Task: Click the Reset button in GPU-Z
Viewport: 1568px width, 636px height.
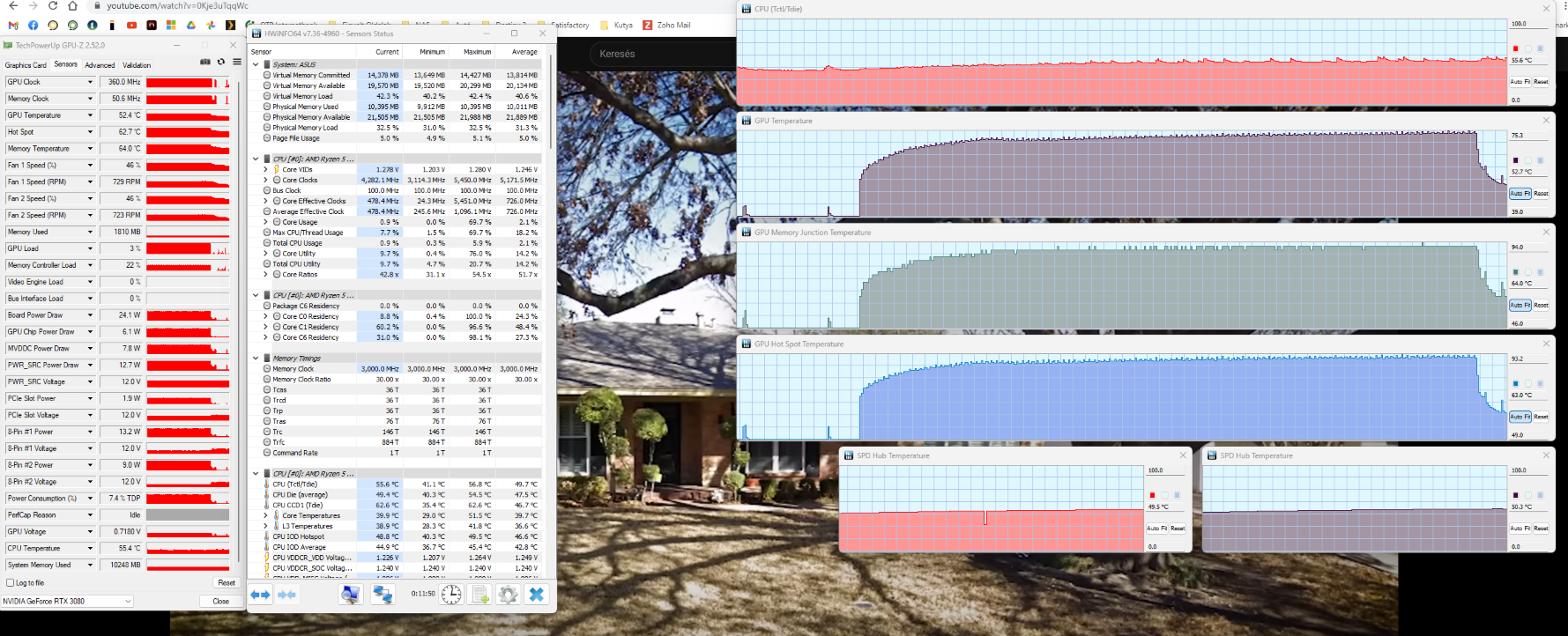Action: [x=227, y=583]
